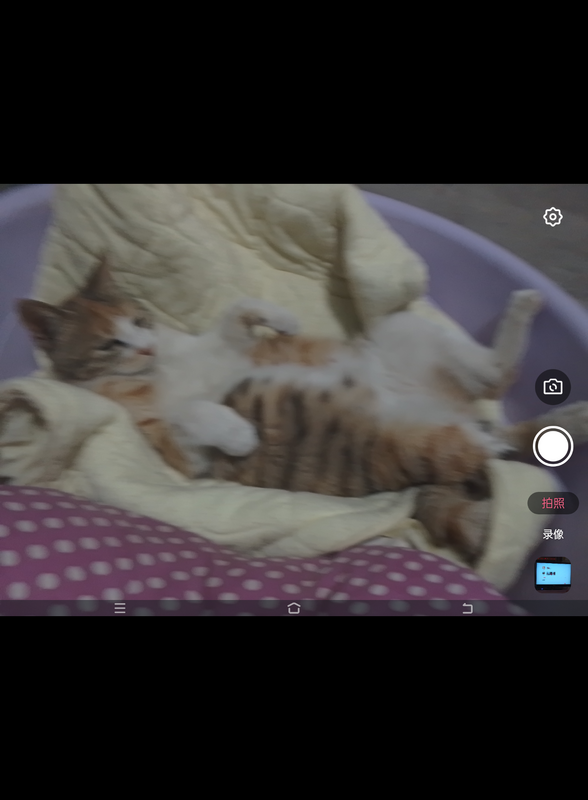Switch between front and rear camera

(x=553, y=387)
